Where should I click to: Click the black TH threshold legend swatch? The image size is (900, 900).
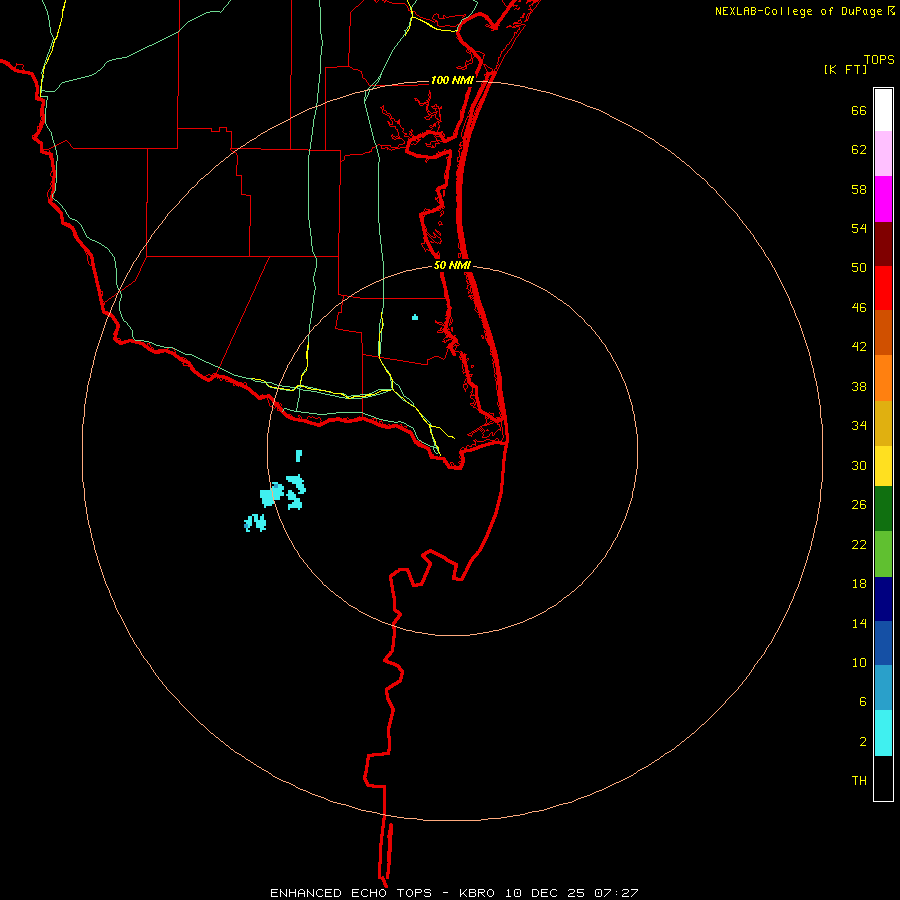point(883,778)
